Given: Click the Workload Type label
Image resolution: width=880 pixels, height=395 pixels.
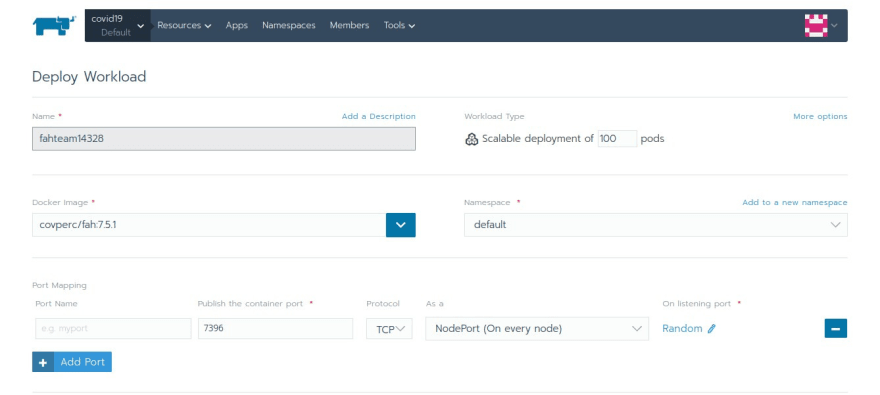Looking at the screenshot, I should pos(494,116).
